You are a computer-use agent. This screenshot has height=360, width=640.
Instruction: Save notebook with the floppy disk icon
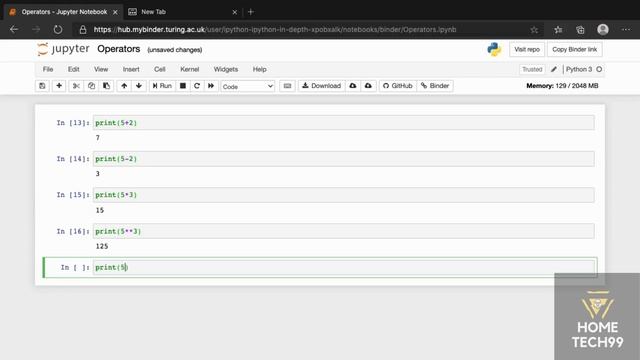point(42,86)
